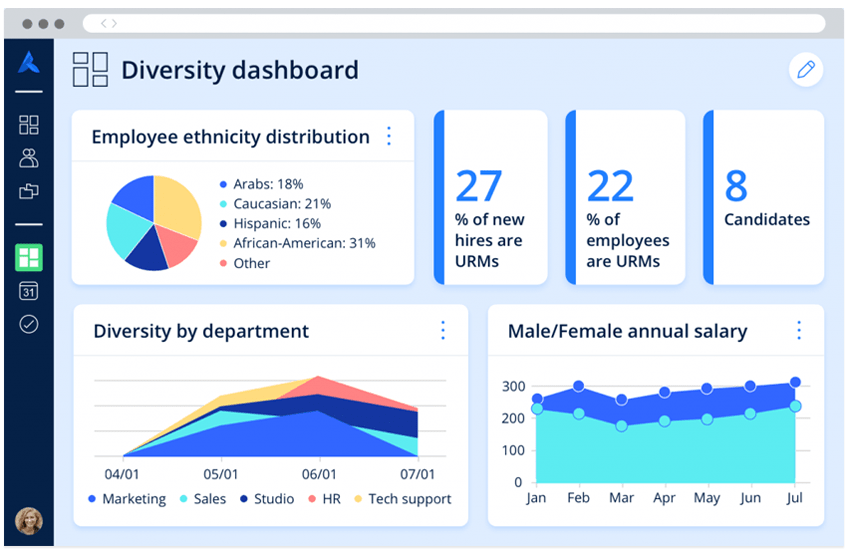Open the Employee ethnicity distribution options menu
This screenshot has height=553, width=850.
[389, 137]
